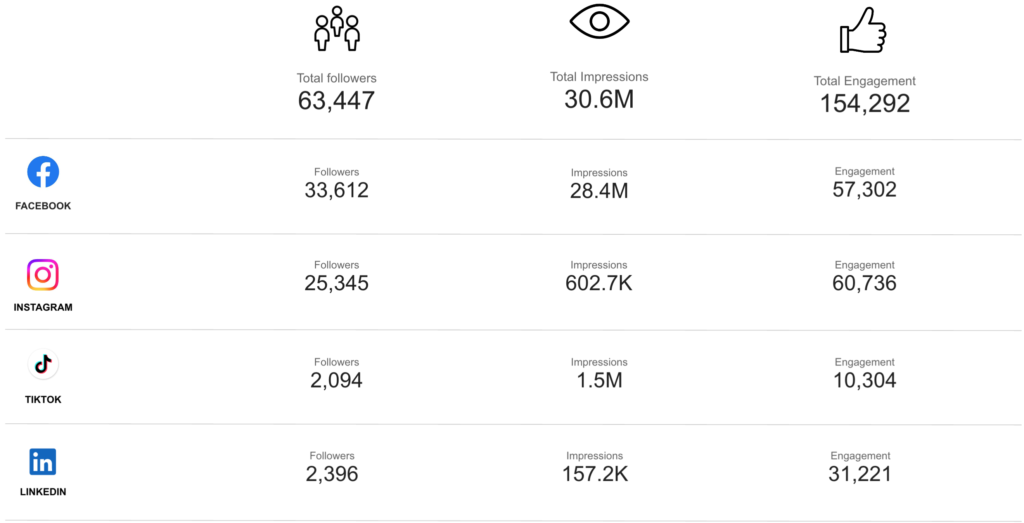Click the thumbs-up engagement icon
Screen dimensions: 1024x523
pyautogui.click(x=862, y=31)
